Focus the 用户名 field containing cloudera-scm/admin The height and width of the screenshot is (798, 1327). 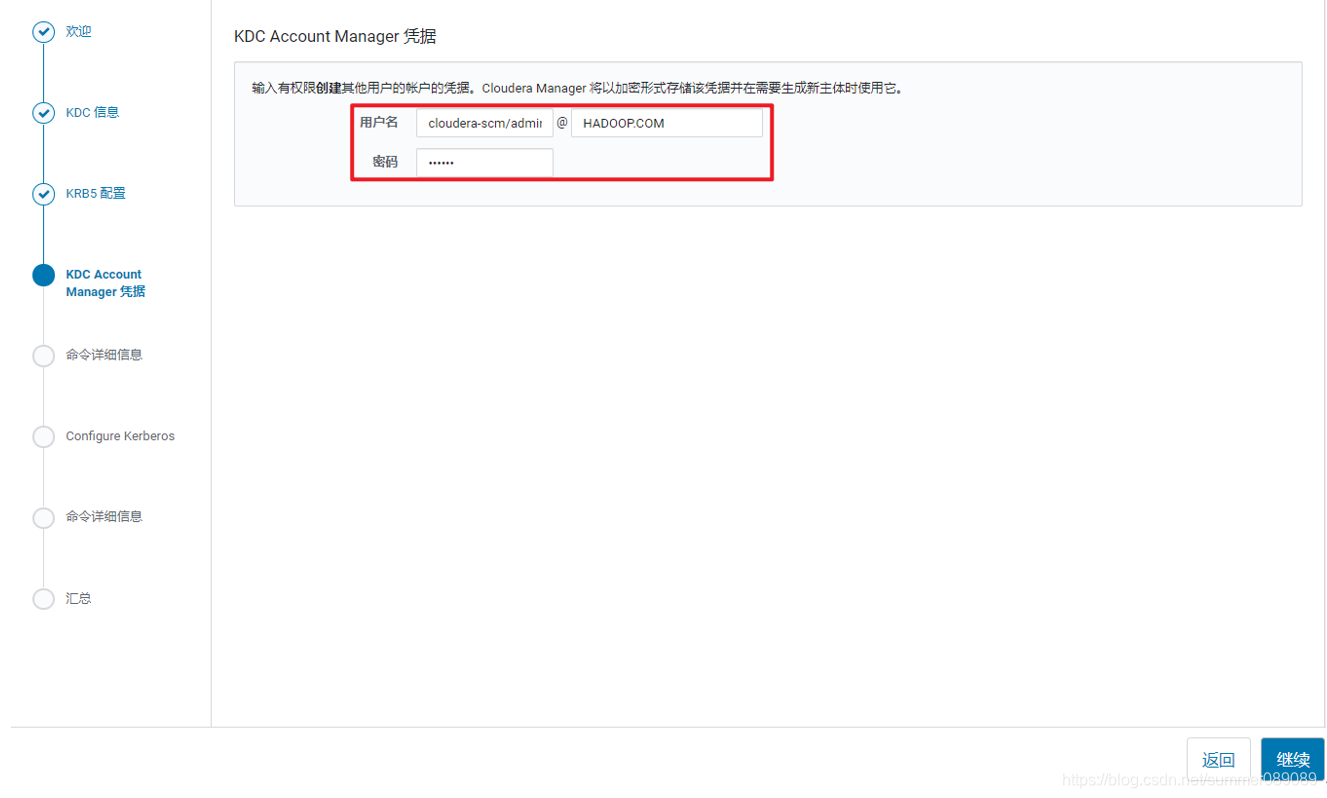[x=485, y=123]
